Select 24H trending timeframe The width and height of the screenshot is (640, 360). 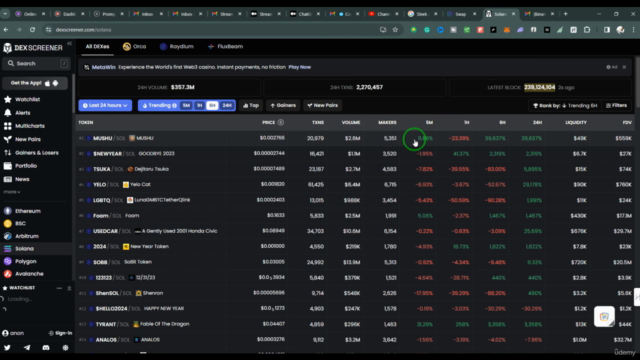point(227,105)
